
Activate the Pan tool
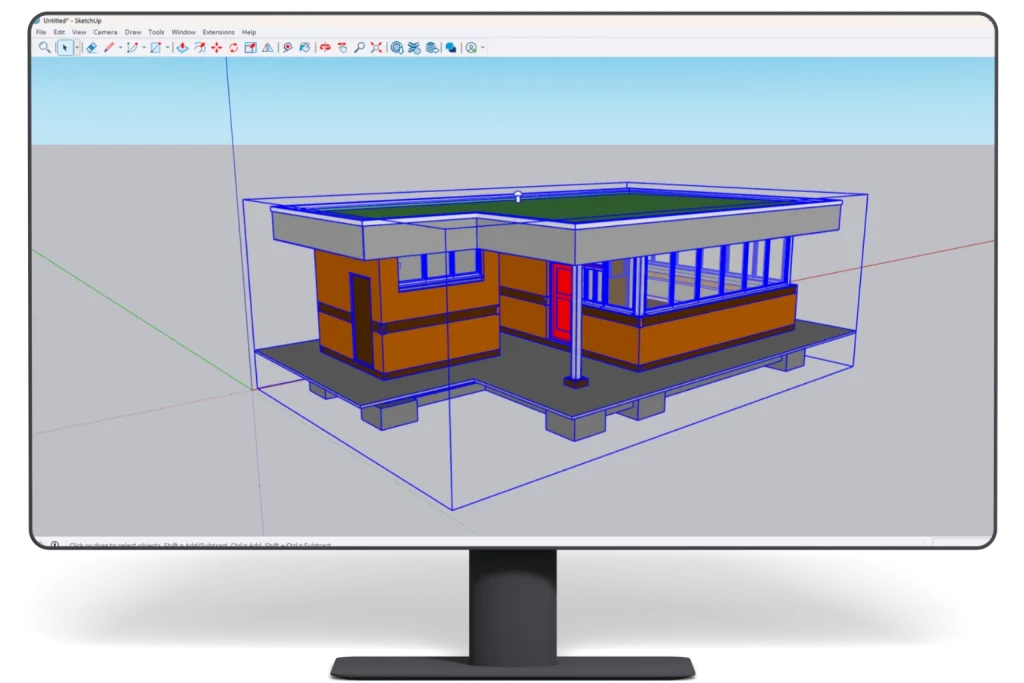[x=342, y=47]
